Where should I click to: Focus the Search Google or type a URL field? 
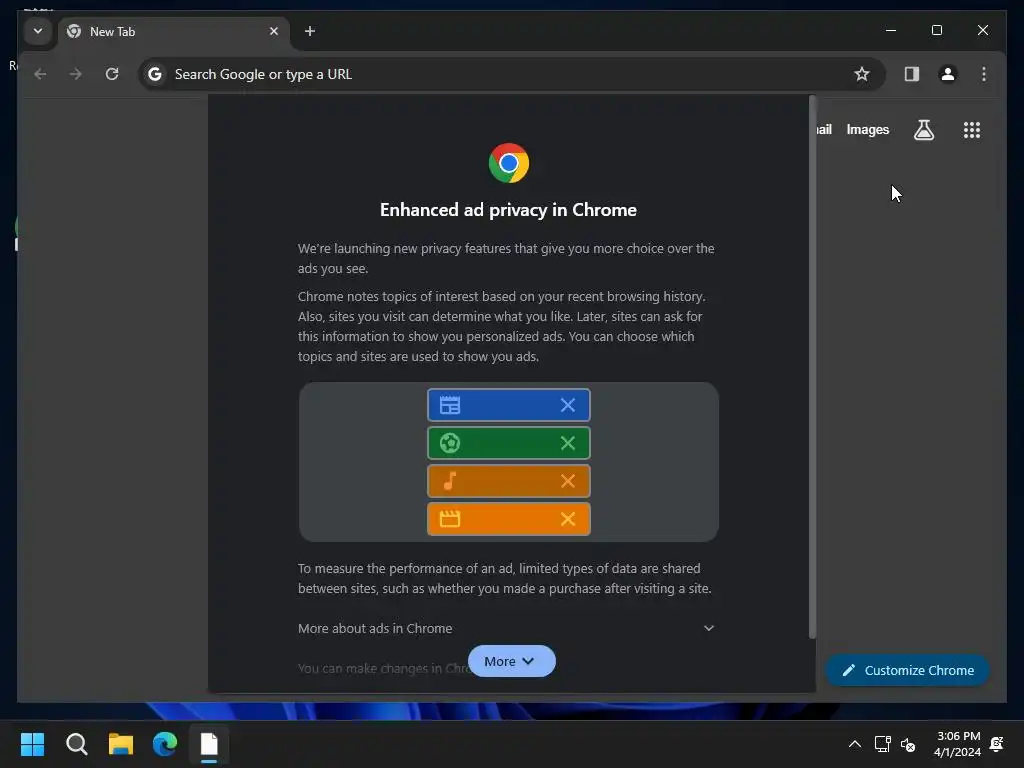click(x=511, y=74)
